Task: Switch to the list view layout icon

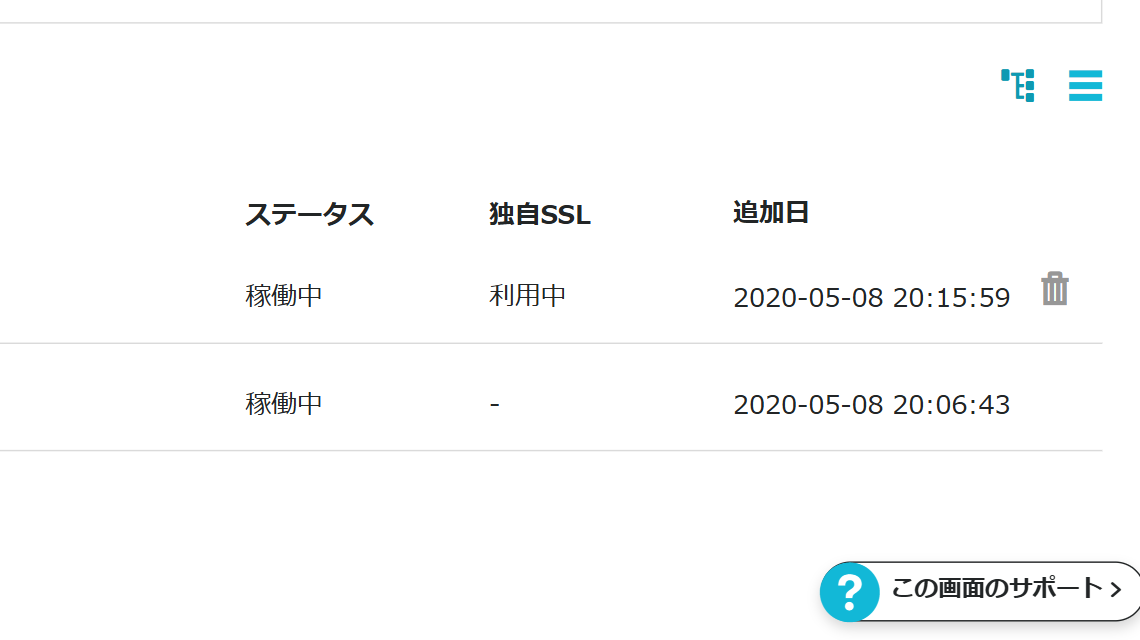Action: (1085, 85)
